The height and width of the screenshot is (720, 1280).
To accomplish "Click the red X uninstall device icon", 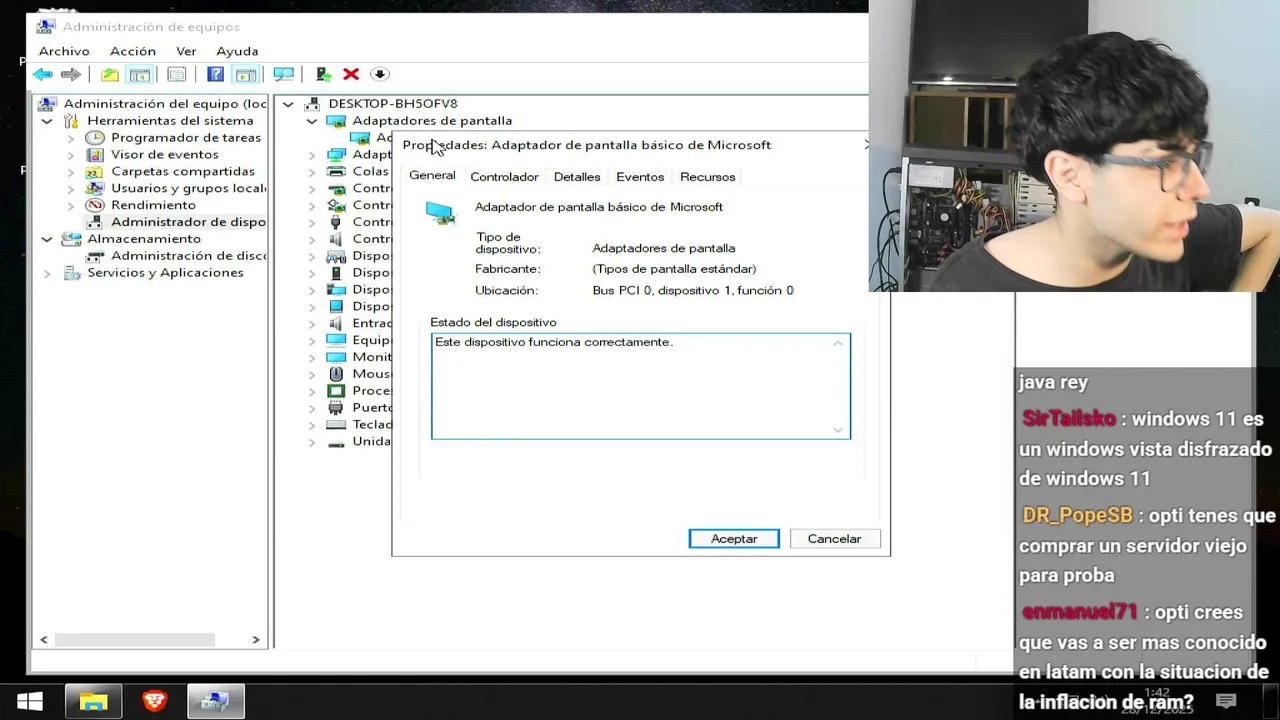I will click(351, 74).
